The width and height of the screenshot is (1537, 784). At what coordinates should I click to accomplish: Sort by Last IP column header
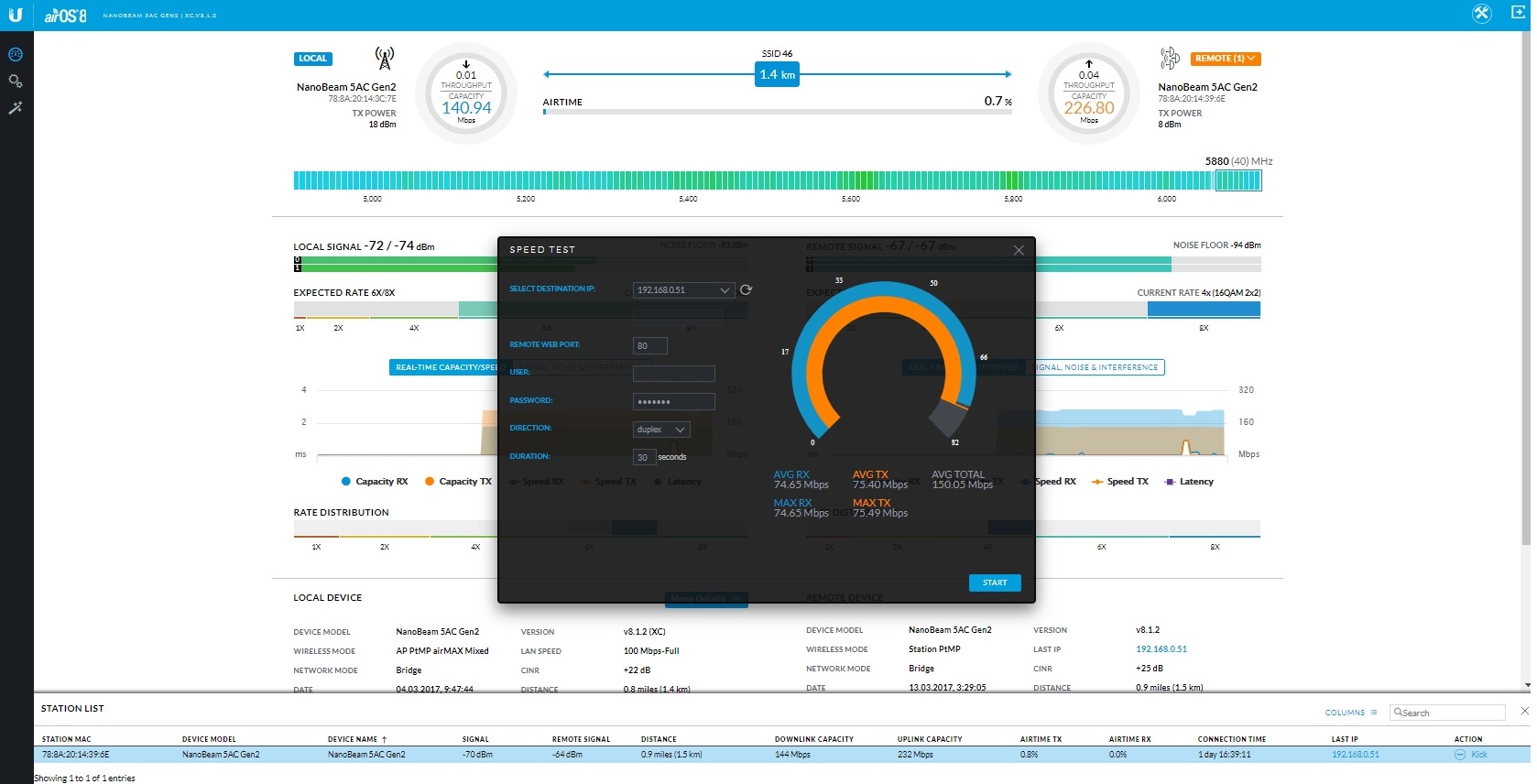coord(1345,739)
